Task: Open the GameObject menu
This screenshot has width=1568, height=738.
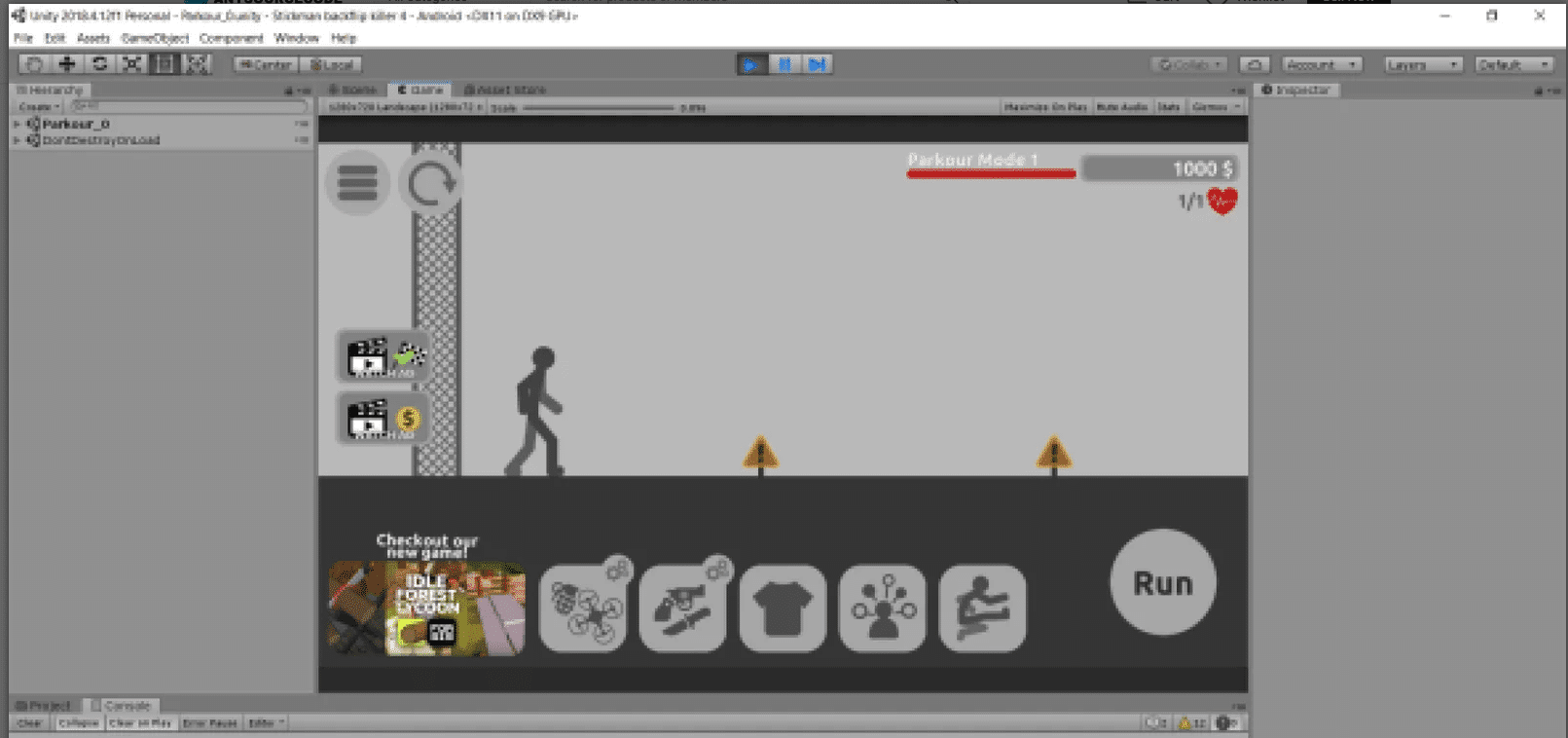Action: (x=155, y=38)
